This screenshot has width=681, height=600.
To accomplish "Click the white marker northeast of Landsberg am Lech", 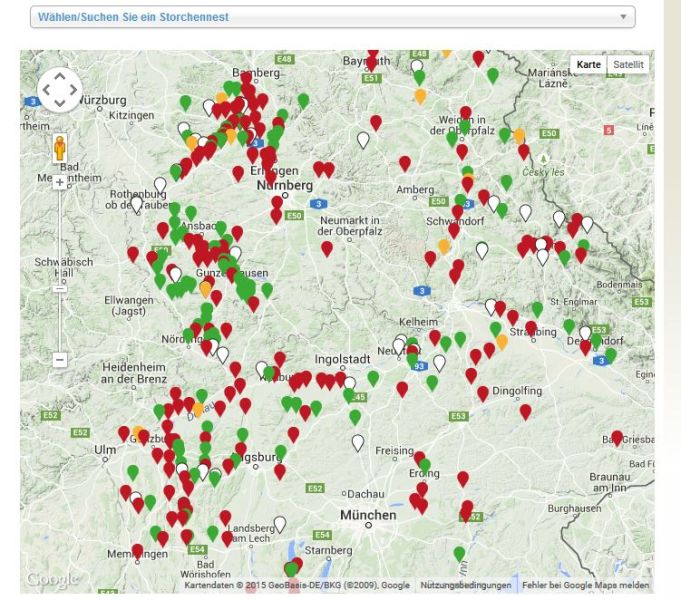I will coord(280,523).
